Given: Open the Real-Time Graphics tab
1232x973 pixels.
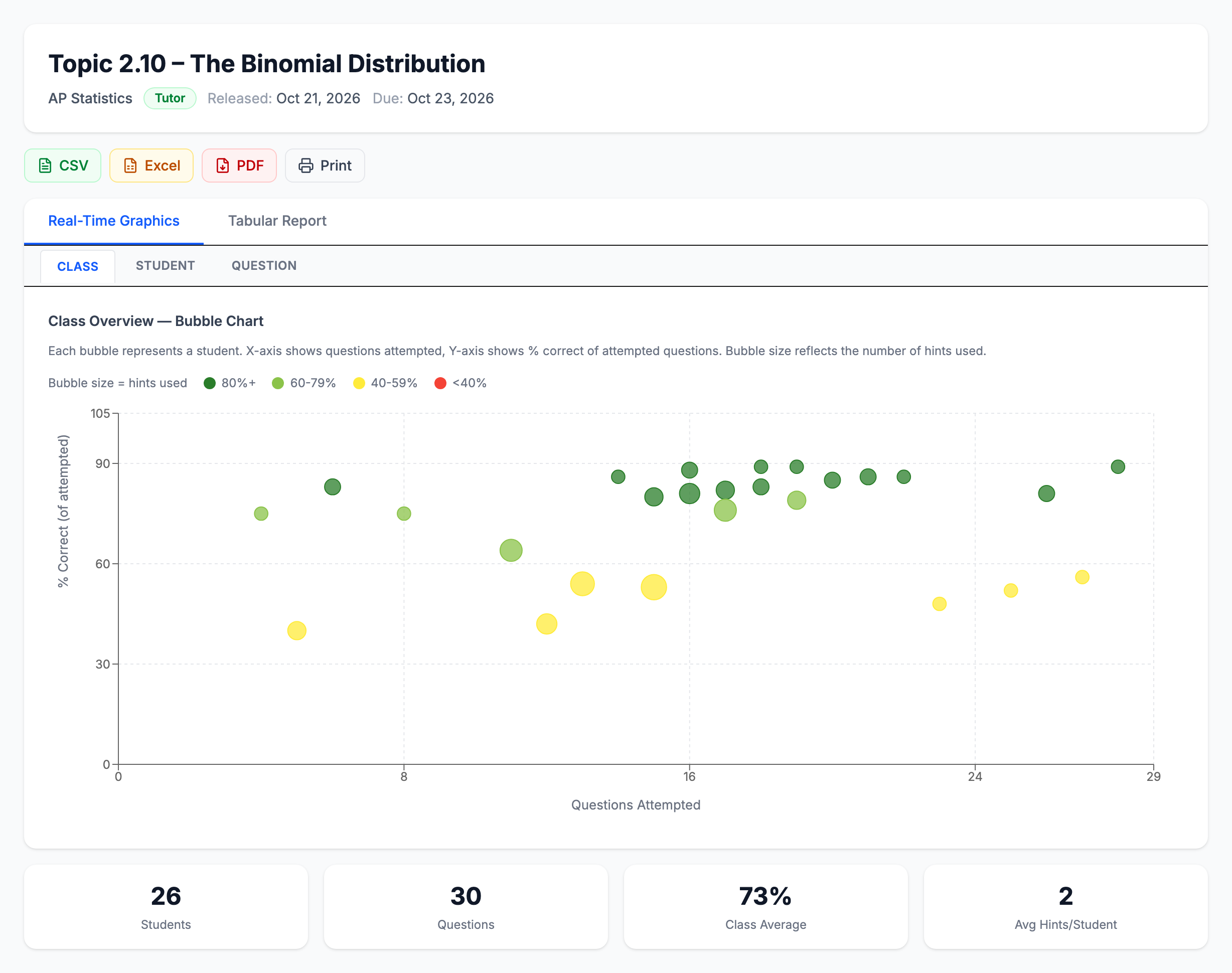Looking at the screenshot, I should [x=114, y=221].
